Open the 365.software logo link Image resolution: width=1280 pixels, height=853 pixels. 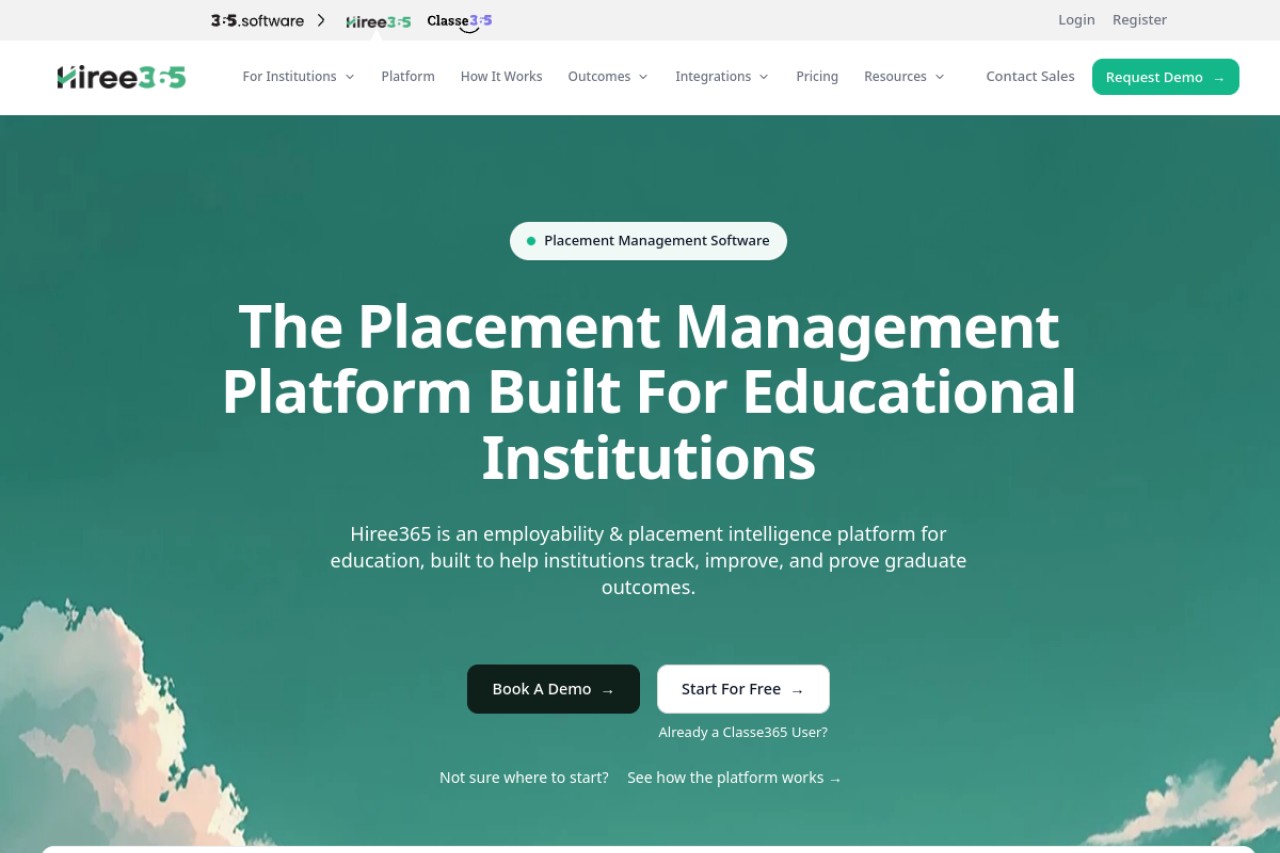pyautogui.click(x=257, y=20)
